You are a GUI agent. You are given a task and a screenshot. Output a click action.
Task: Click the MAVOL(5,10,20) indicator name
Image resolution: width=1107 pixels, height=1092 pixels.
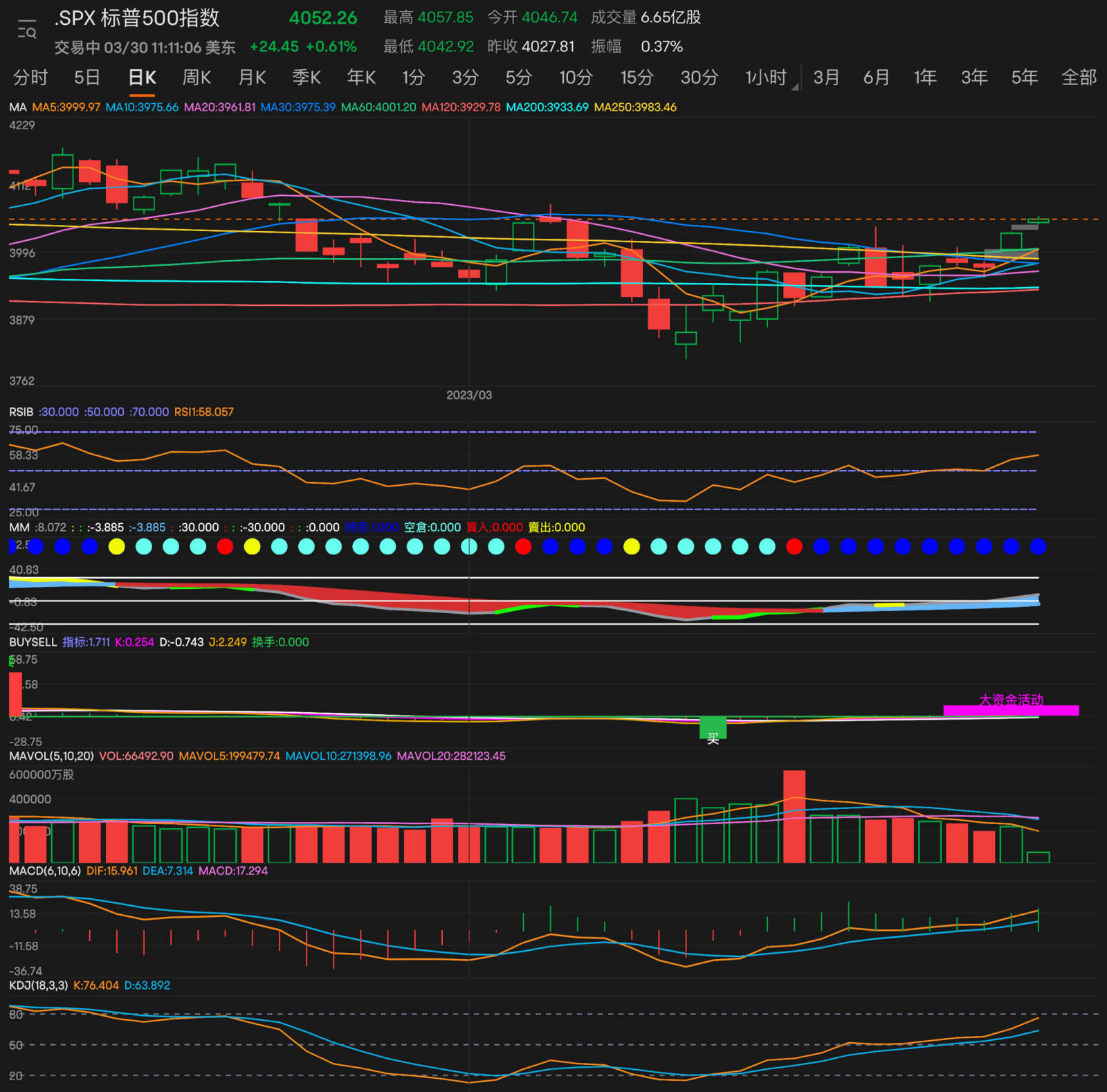[51, 756]
